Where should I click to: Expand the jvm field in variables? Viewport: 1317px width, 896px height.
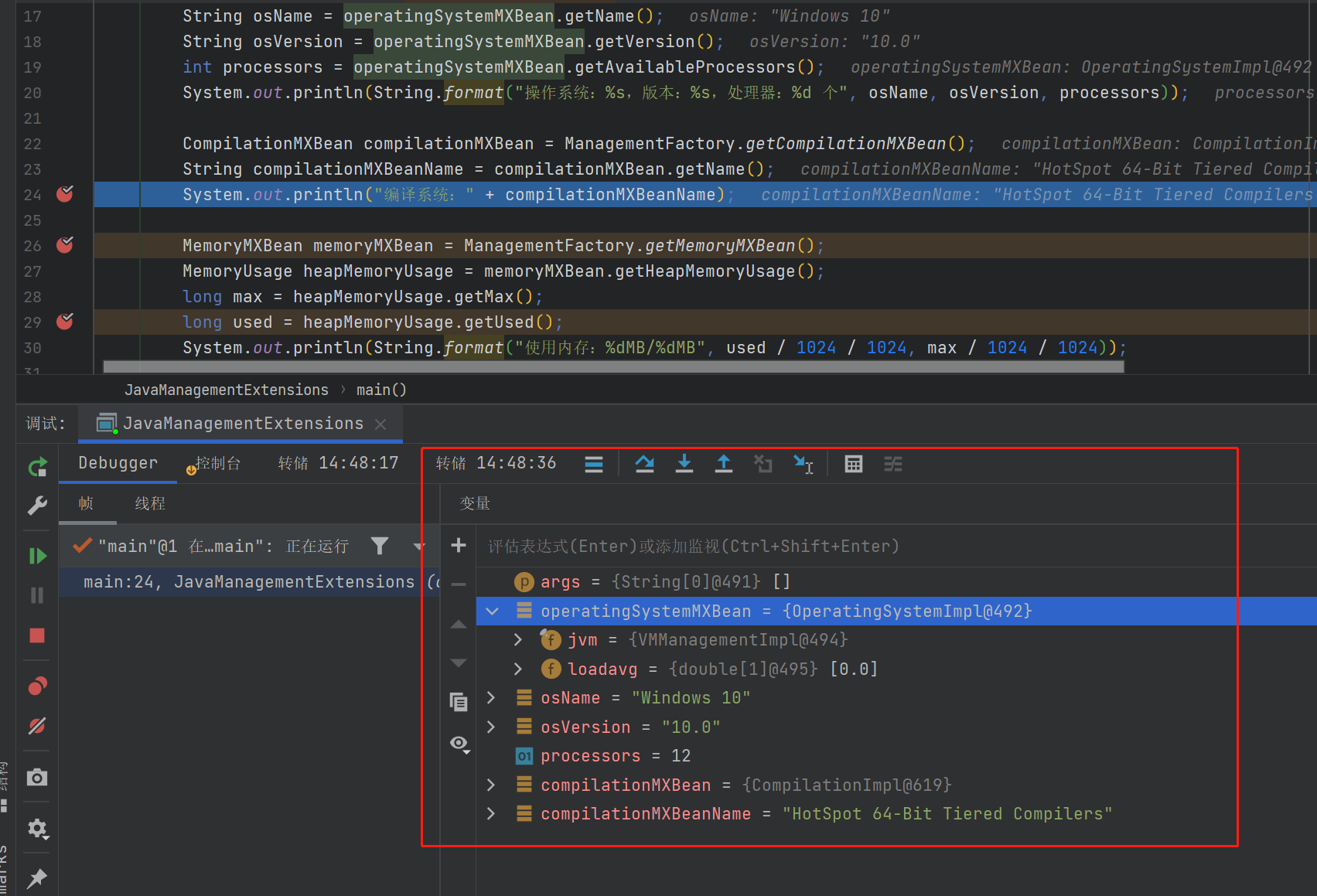(517, 639)
